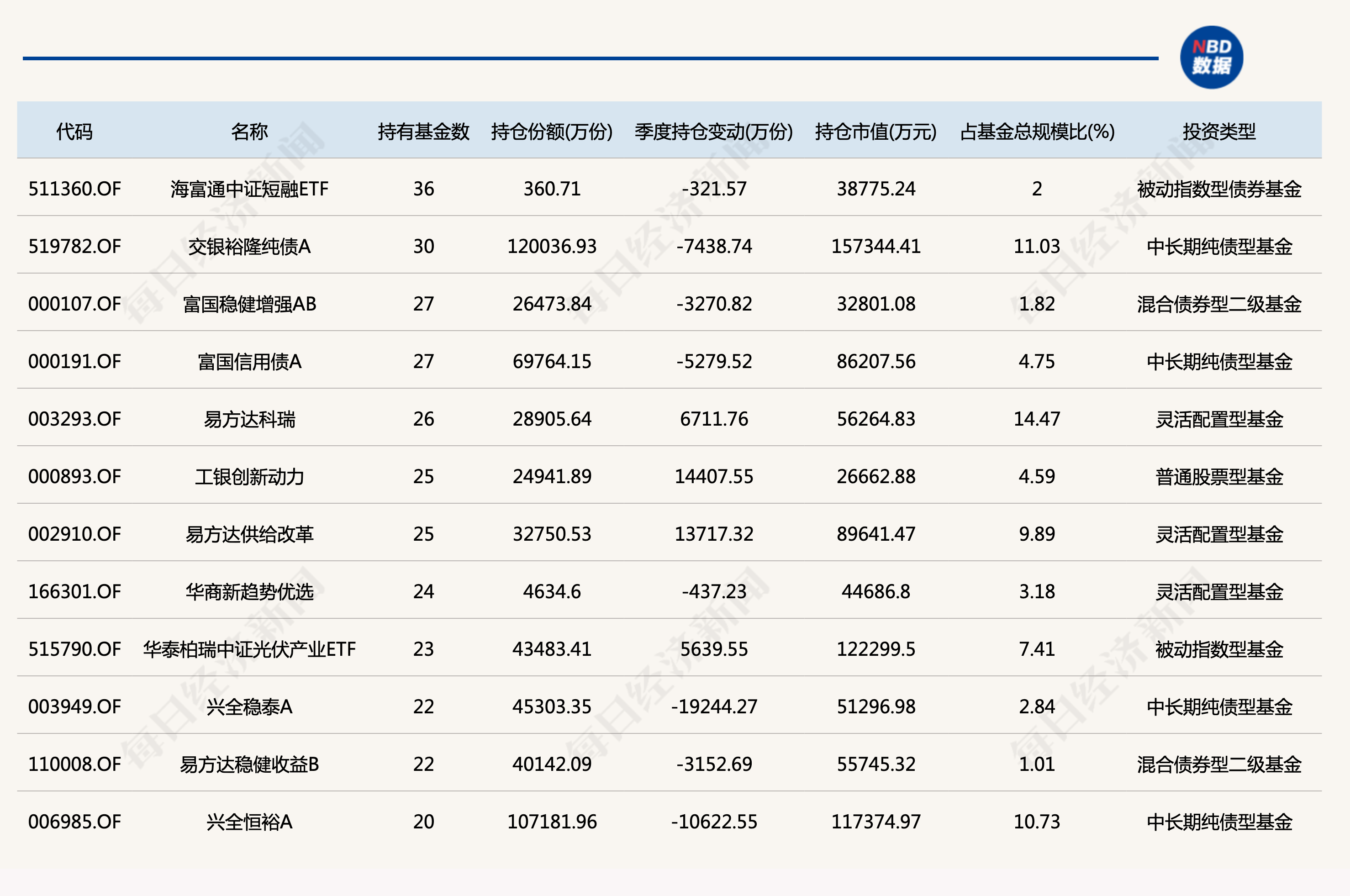Click holding share value 120036.93
Viewport: 1350px width, 896px height.
tap(552, 246)
